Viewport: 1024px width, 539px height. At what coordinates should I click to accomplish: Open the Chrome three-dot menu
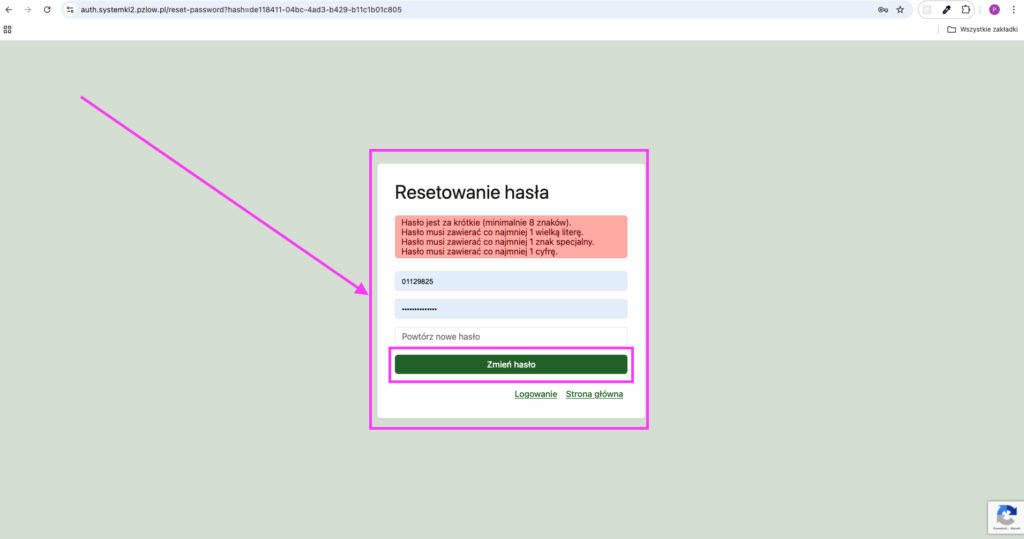(1013, 9)
